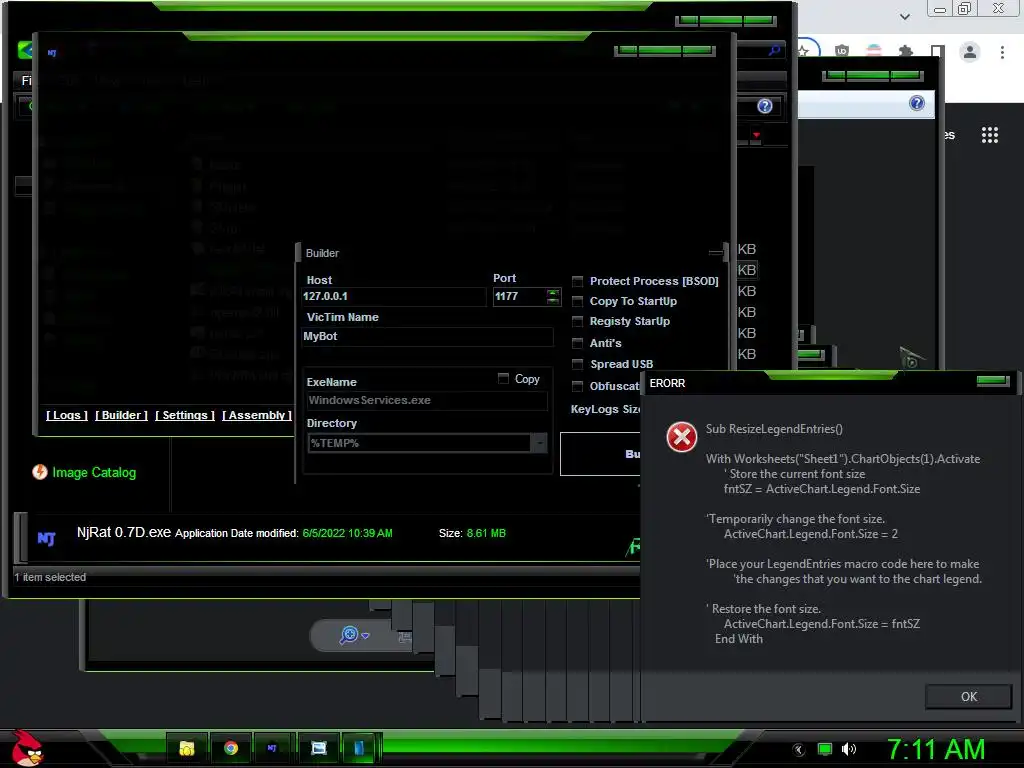Open the Logs link
The width and height of the screenshot is (1024, 768).
[x=67, y=415]
